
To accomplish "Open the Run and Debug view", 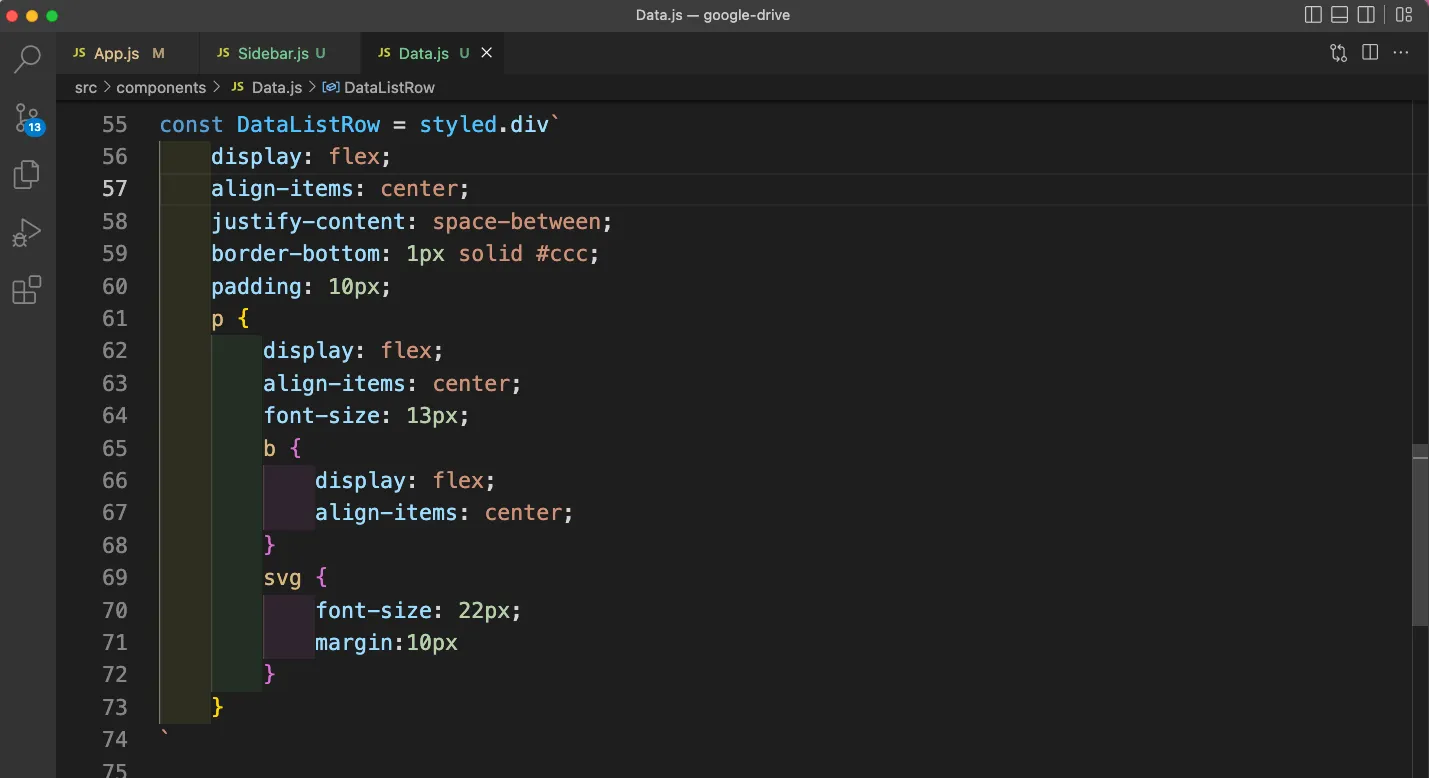I will coord(27,233).
